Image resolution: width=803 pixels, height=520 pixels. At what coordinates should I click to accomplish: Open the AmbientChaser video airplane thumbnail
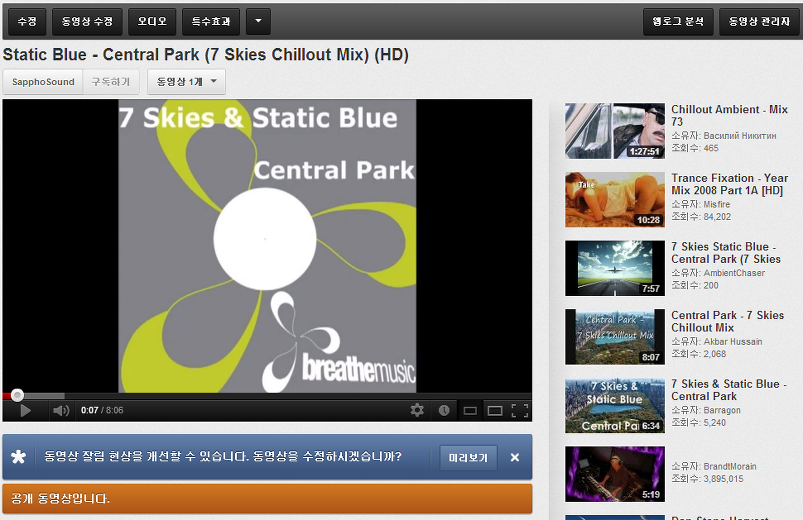click(615, 268)
